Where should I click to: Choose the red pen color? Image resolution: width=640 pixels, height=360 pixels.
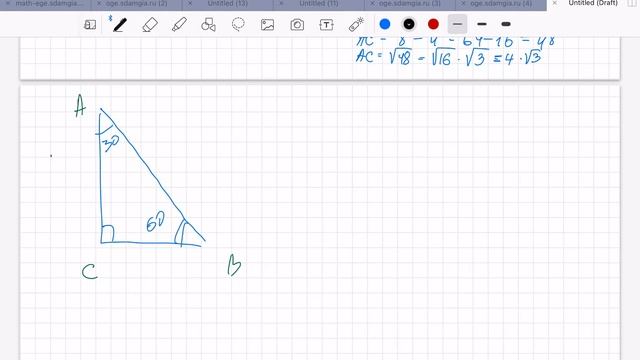pyautogui.click(x=433, y=24)
